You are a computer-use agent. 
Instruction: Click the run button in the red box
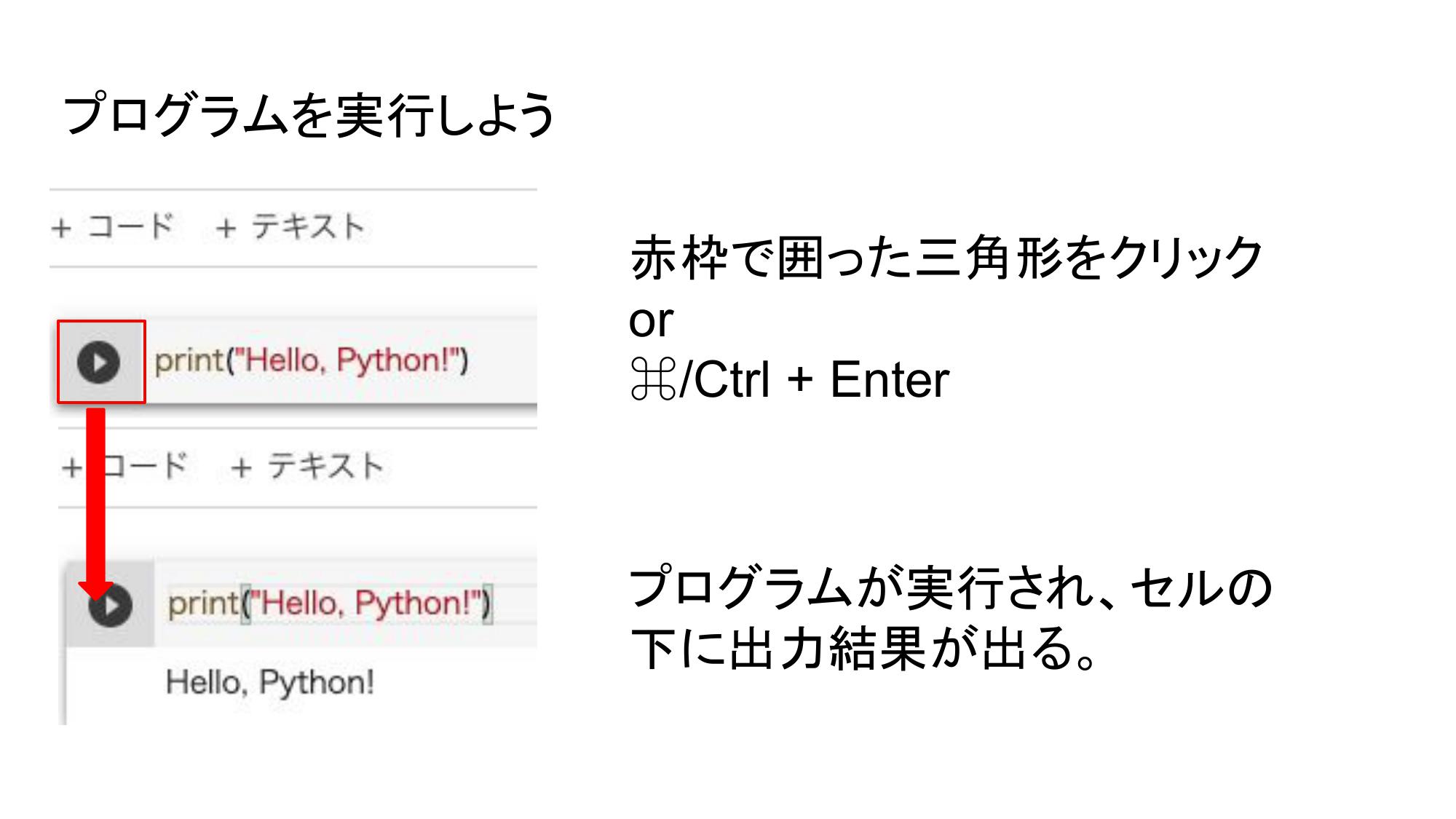pos(99,362)
